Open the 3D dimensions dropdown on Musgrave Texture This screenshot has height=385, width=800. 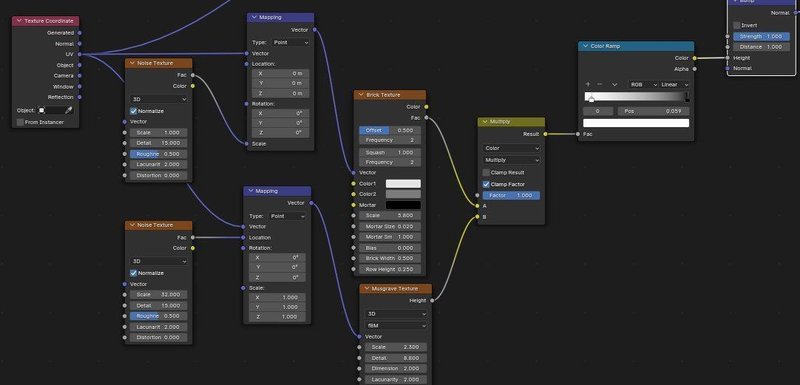[396, 314]
